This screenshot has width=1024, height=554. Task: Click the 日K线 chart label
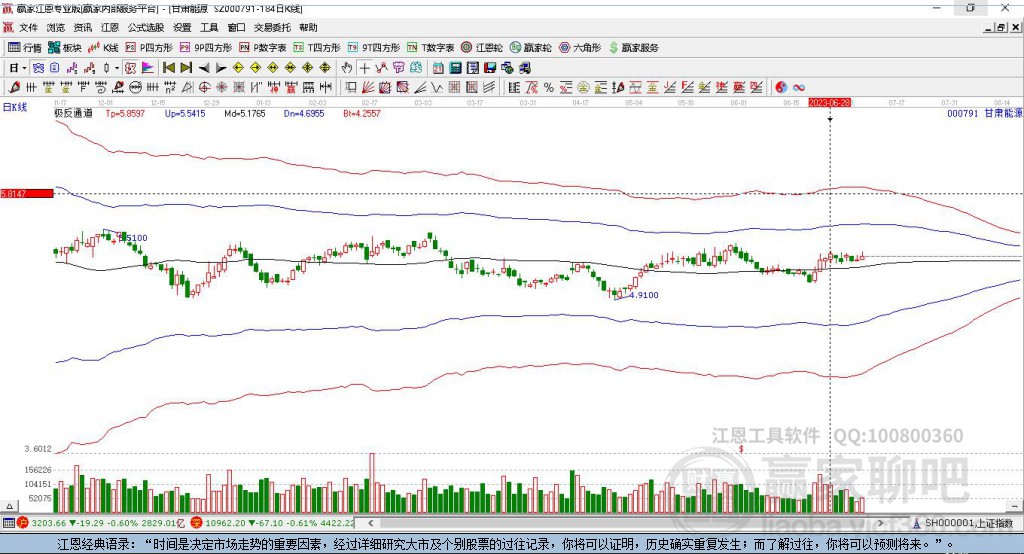click(15, 107)
